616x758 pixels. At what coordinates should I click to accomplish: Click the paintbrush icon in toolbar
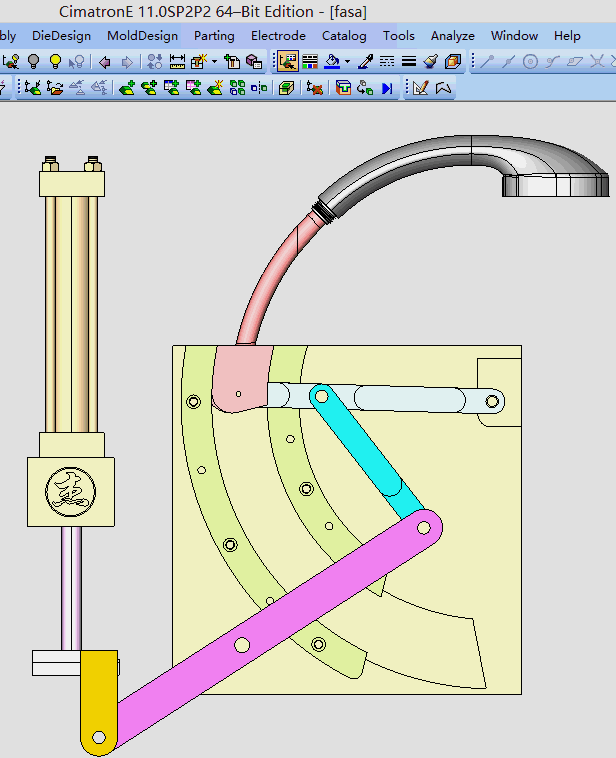point(432,62)
